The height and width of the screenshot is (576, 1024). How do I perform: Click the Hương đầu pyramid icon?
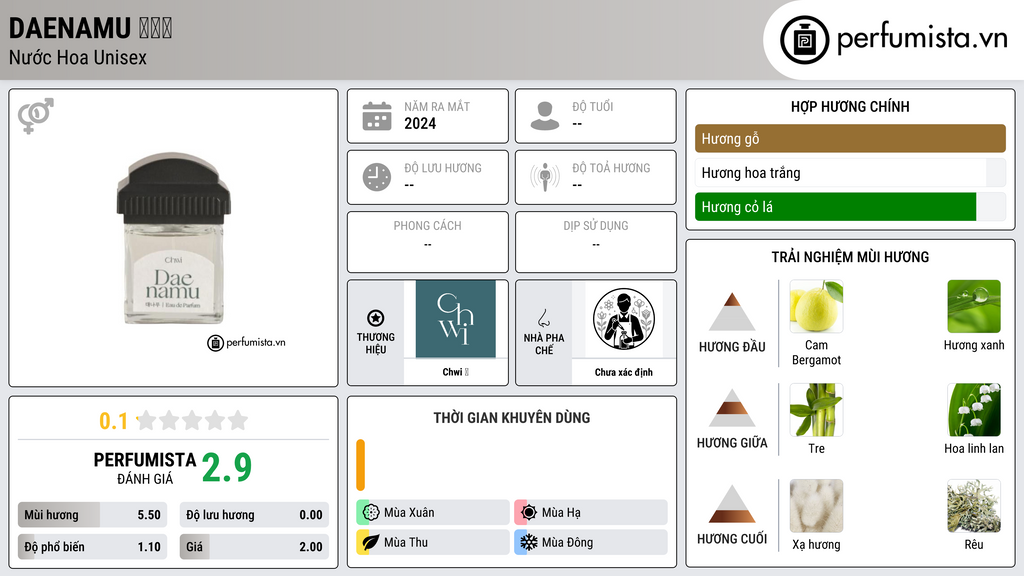[x=732, y=312]
